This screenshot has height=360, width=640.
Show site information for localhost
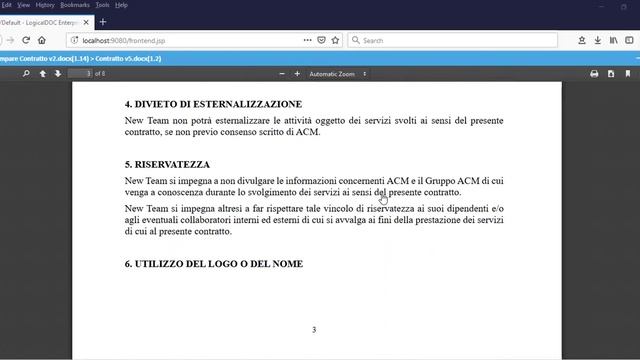pyautogui.click(x=74, y=40)
